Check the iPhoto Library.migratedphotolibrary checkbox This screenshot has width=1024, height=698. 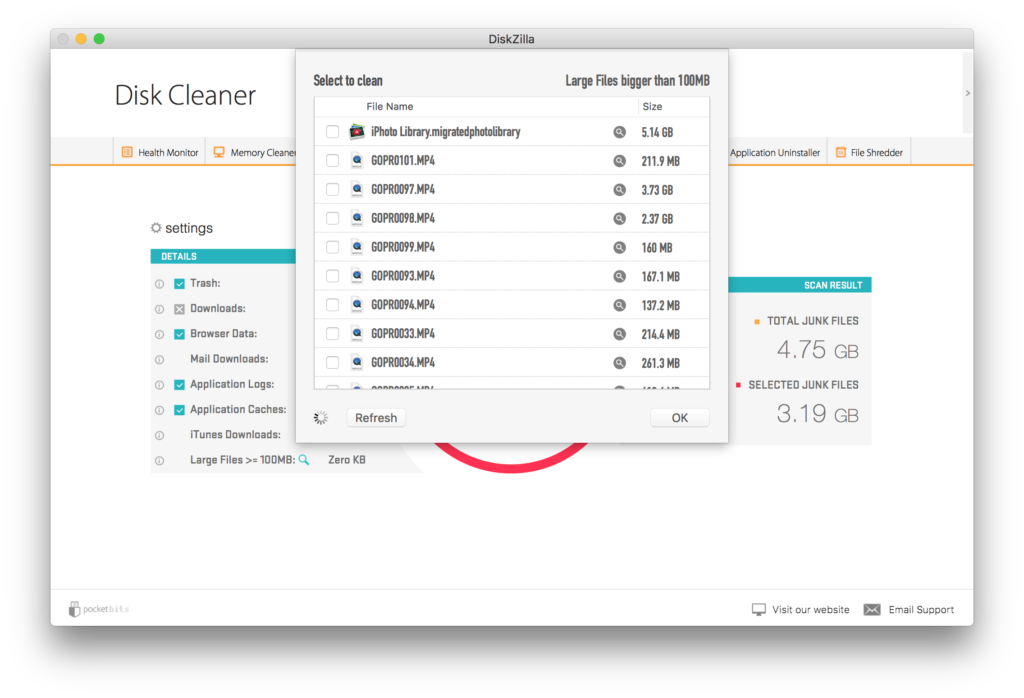click(x=332, y=132)
